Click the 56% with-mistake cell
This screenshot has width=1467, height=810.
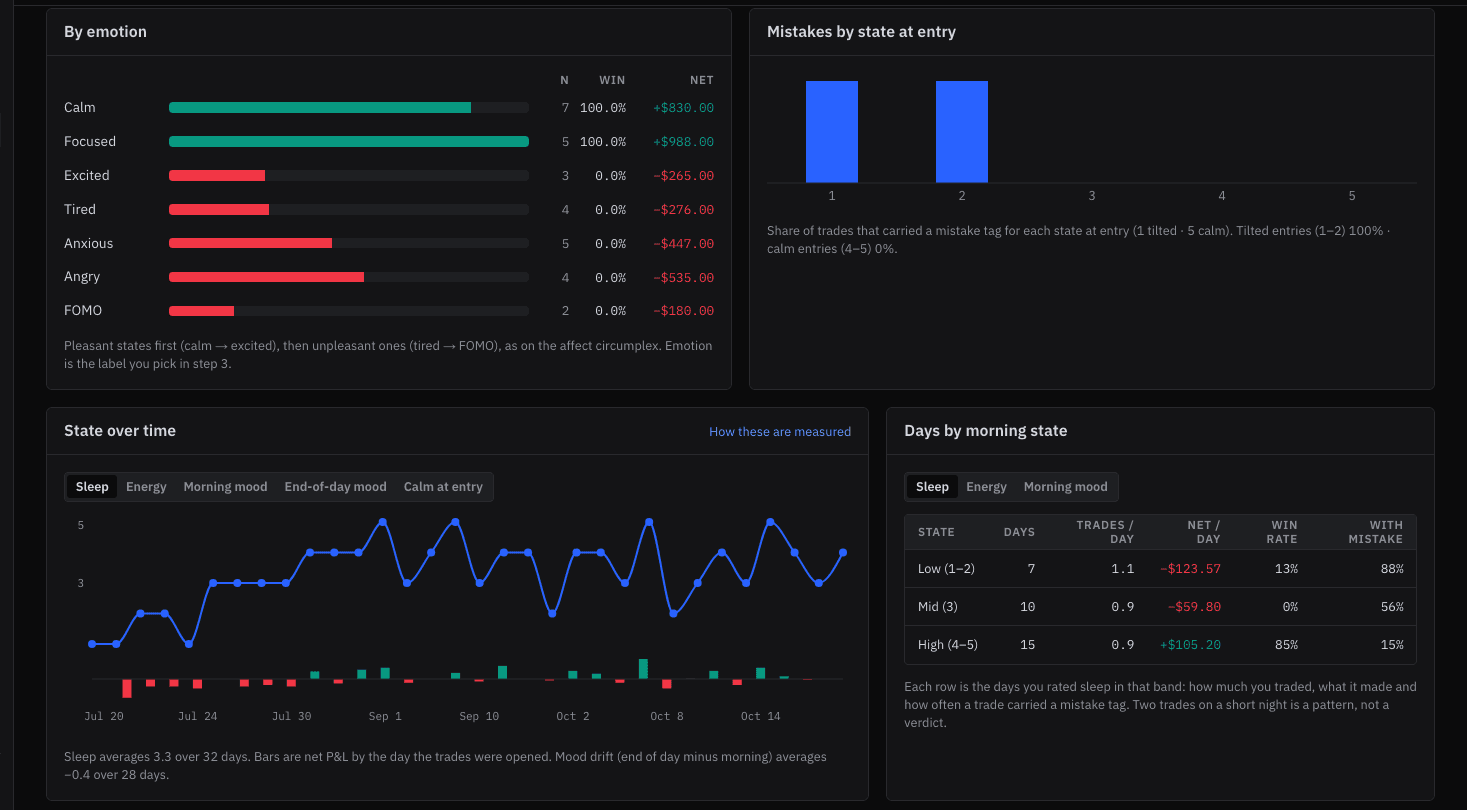1392,607
